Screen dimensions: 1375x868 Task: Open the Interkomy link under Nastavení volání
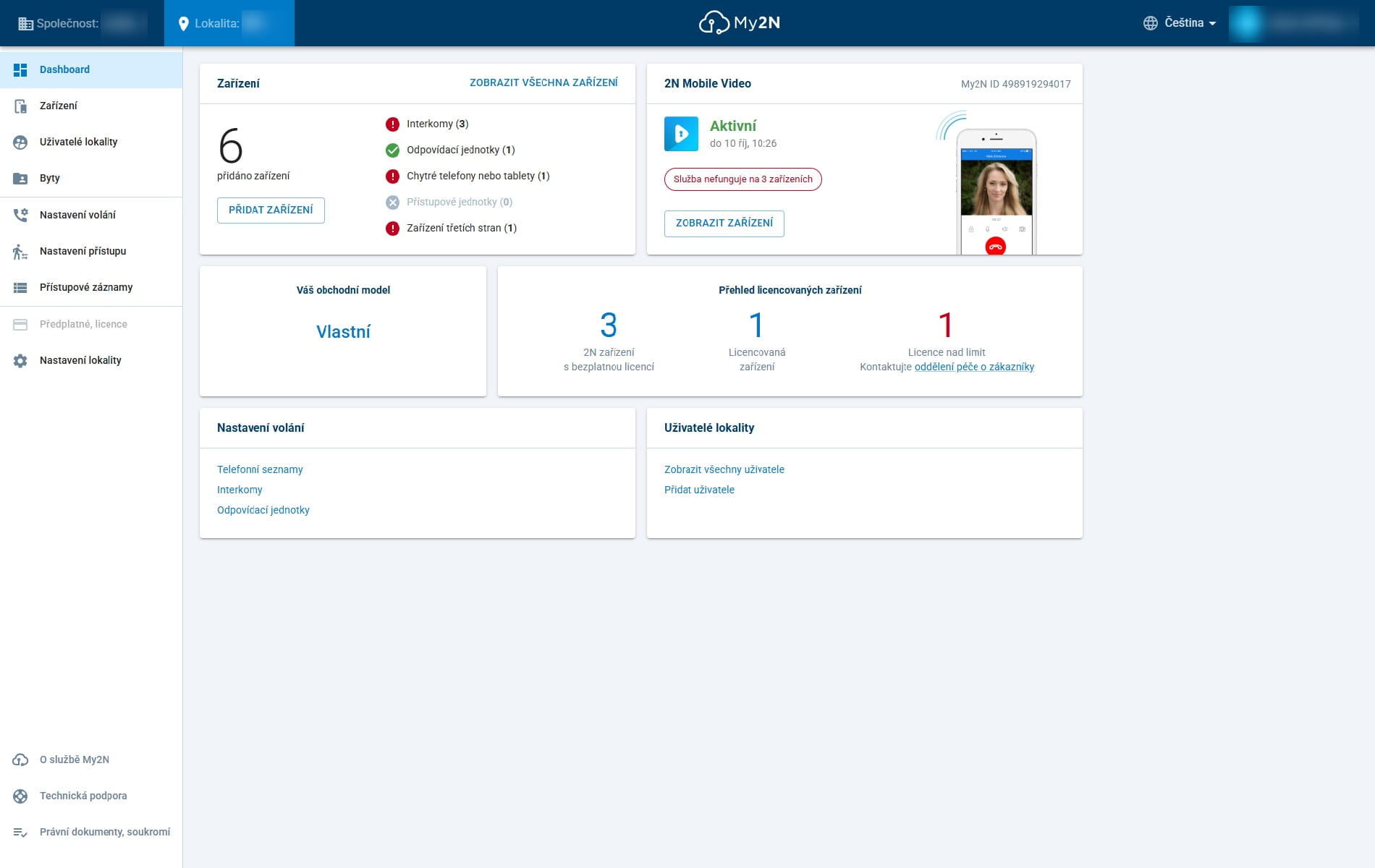pos(240,490)
